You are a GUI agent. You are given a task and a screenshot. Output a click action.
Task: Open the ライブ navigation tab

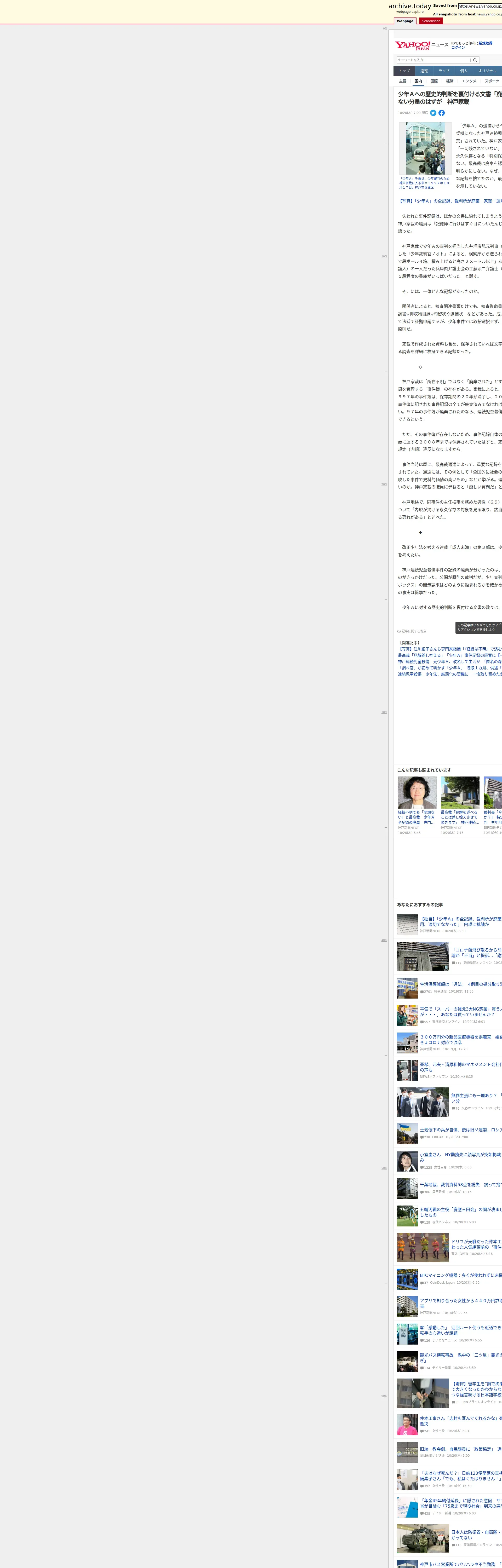click(444, 71)
